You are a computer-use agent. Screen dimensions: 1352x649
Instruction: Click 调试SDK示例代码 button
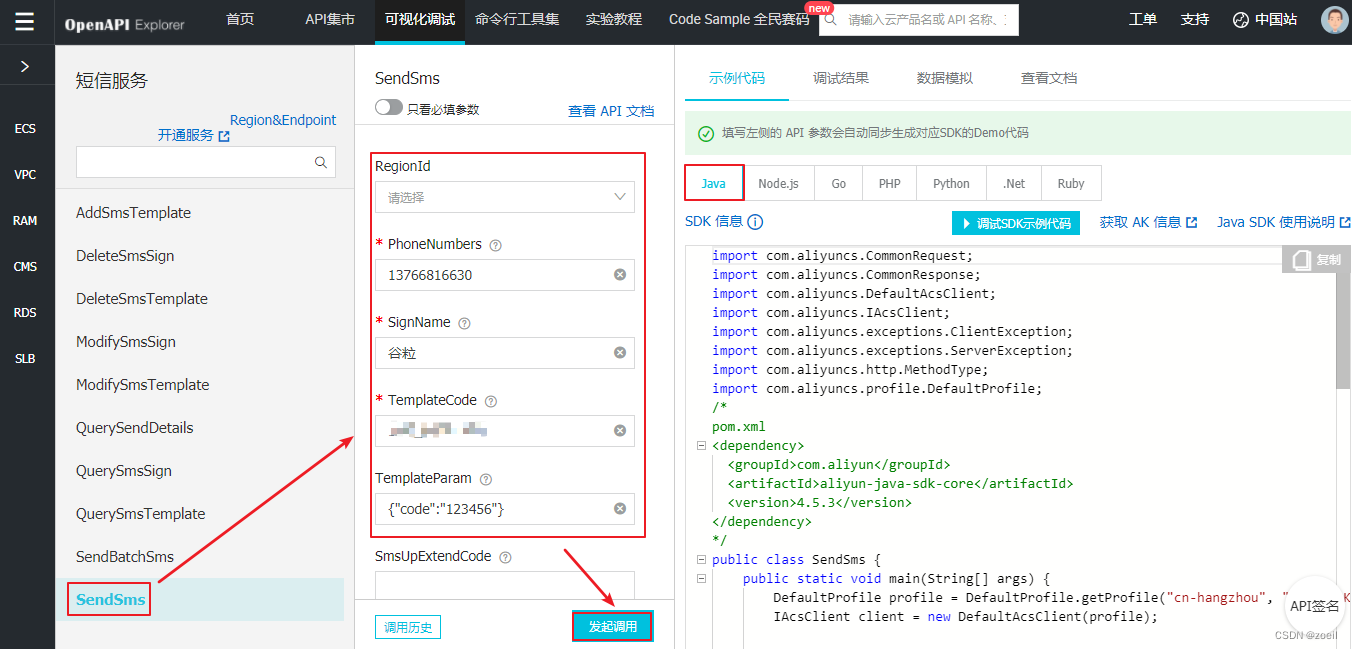click(x=1016, y=223)
